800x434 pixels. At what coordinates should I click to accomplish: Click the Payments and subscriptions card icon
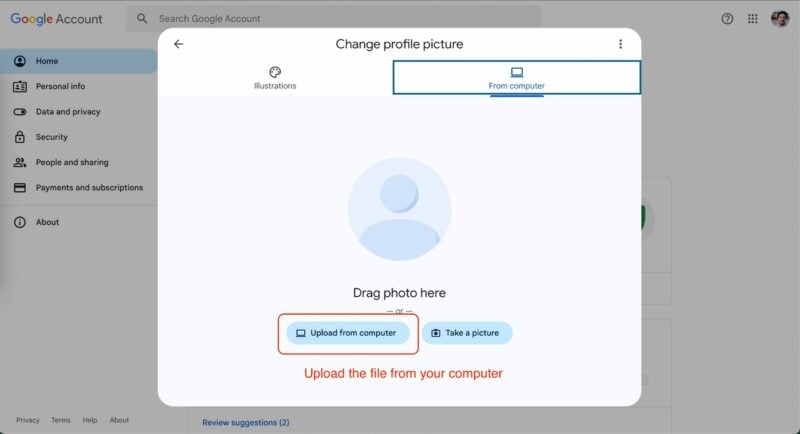19,188
